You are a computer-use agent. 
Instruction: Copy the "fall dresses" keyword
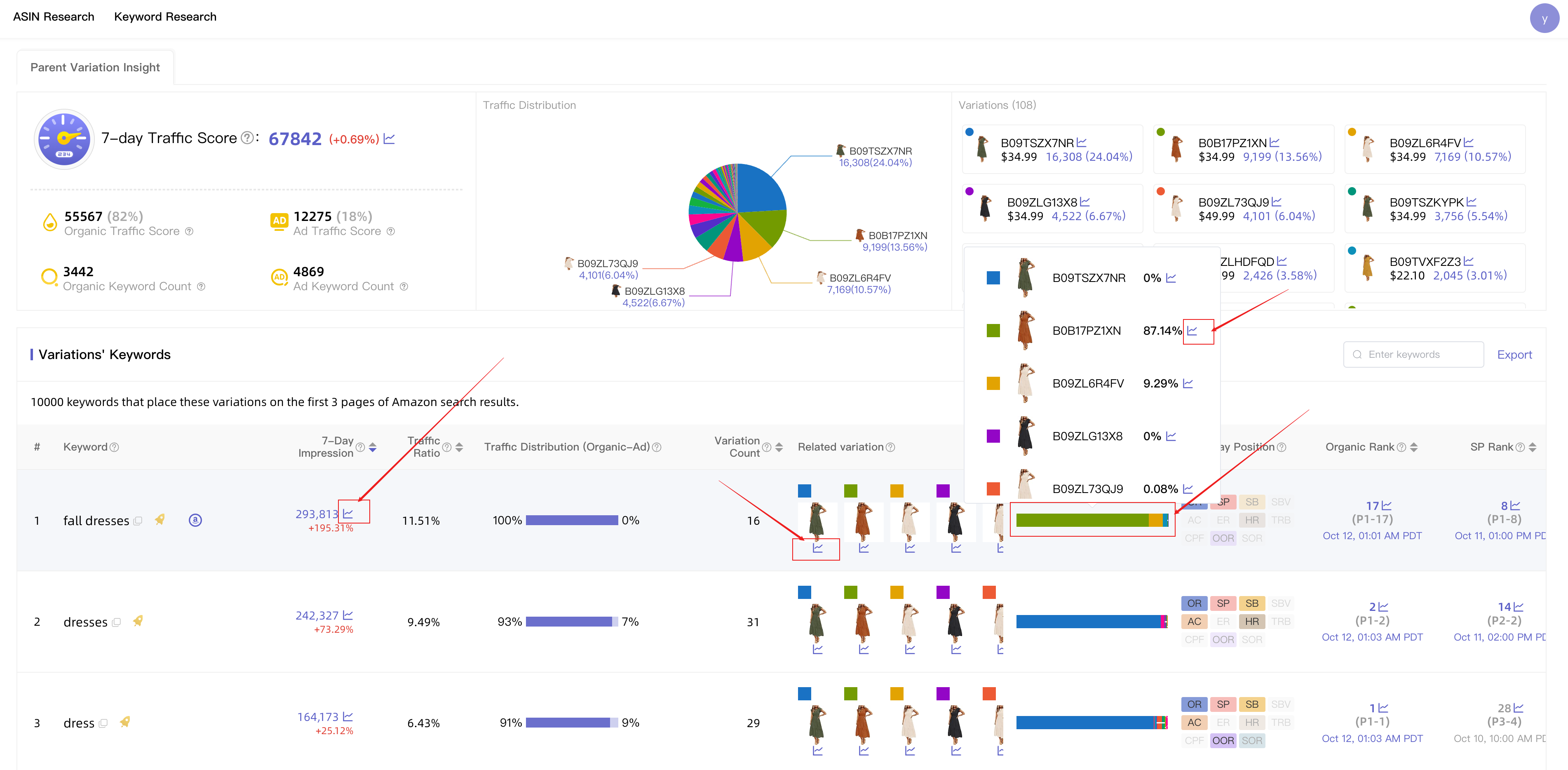[138, 521]
